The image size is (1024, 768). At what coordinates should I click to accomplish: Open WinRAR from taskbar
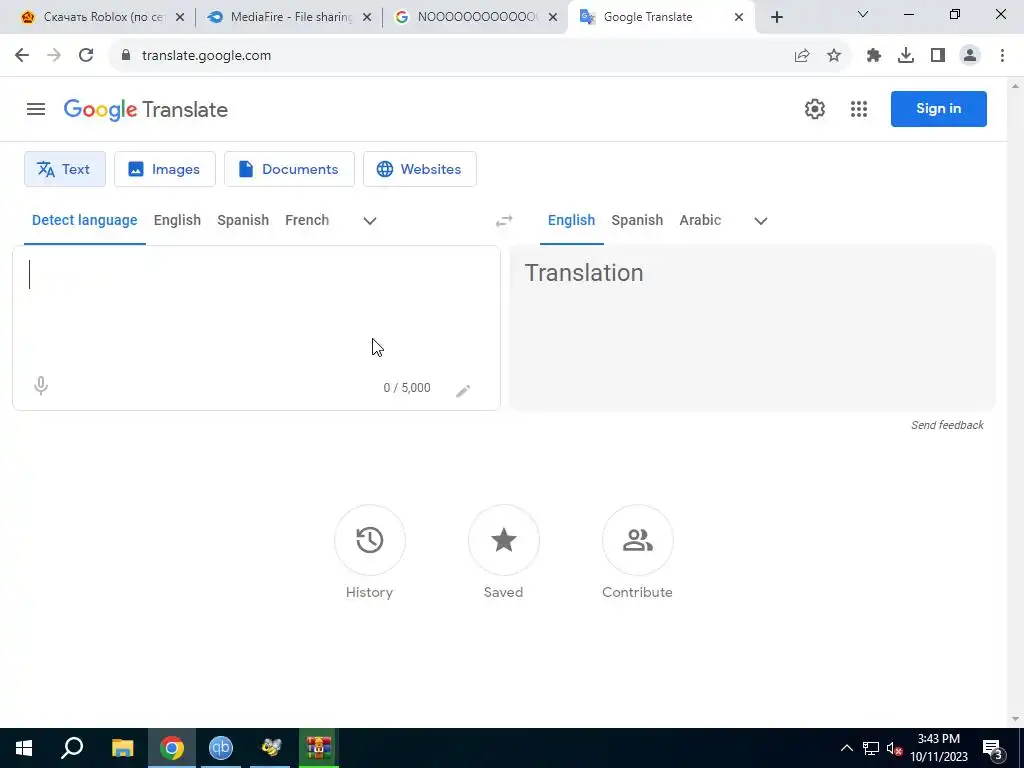click(319, 748)
